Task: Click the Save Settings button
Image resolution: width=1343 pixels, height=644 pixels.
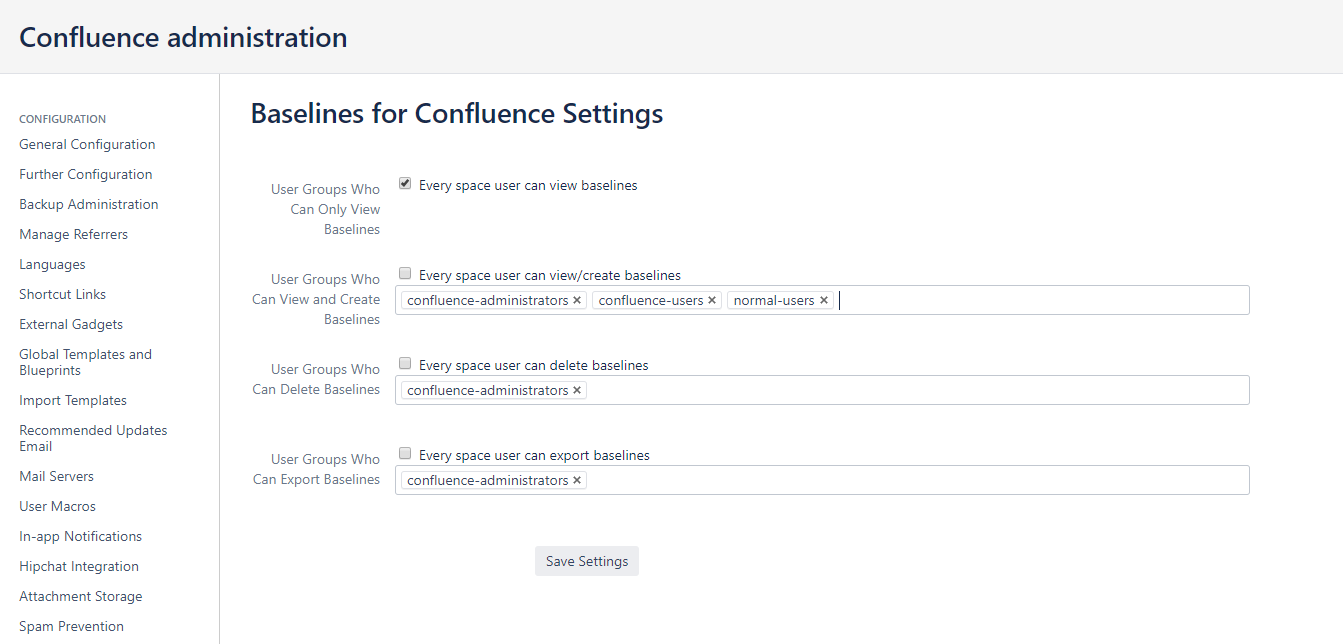Action: tap(586, 561)
